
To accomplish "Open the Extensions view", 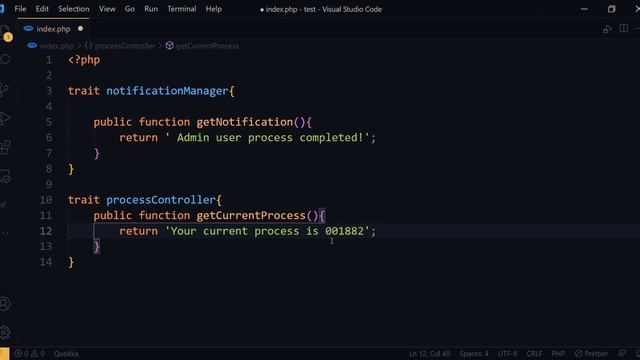I will (x=5, y=147).
